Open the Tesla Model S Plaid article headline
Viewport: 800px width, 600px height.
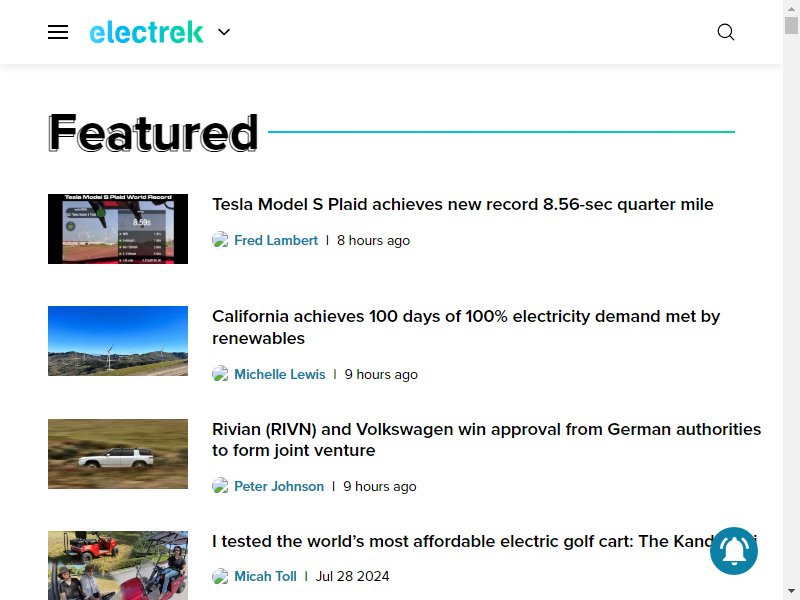(x=463, y=204)
